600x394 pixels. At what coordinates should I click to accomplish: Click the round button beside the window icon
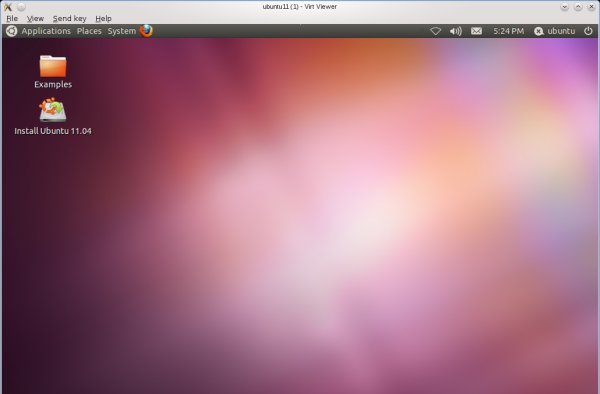[x=21, y=7]
